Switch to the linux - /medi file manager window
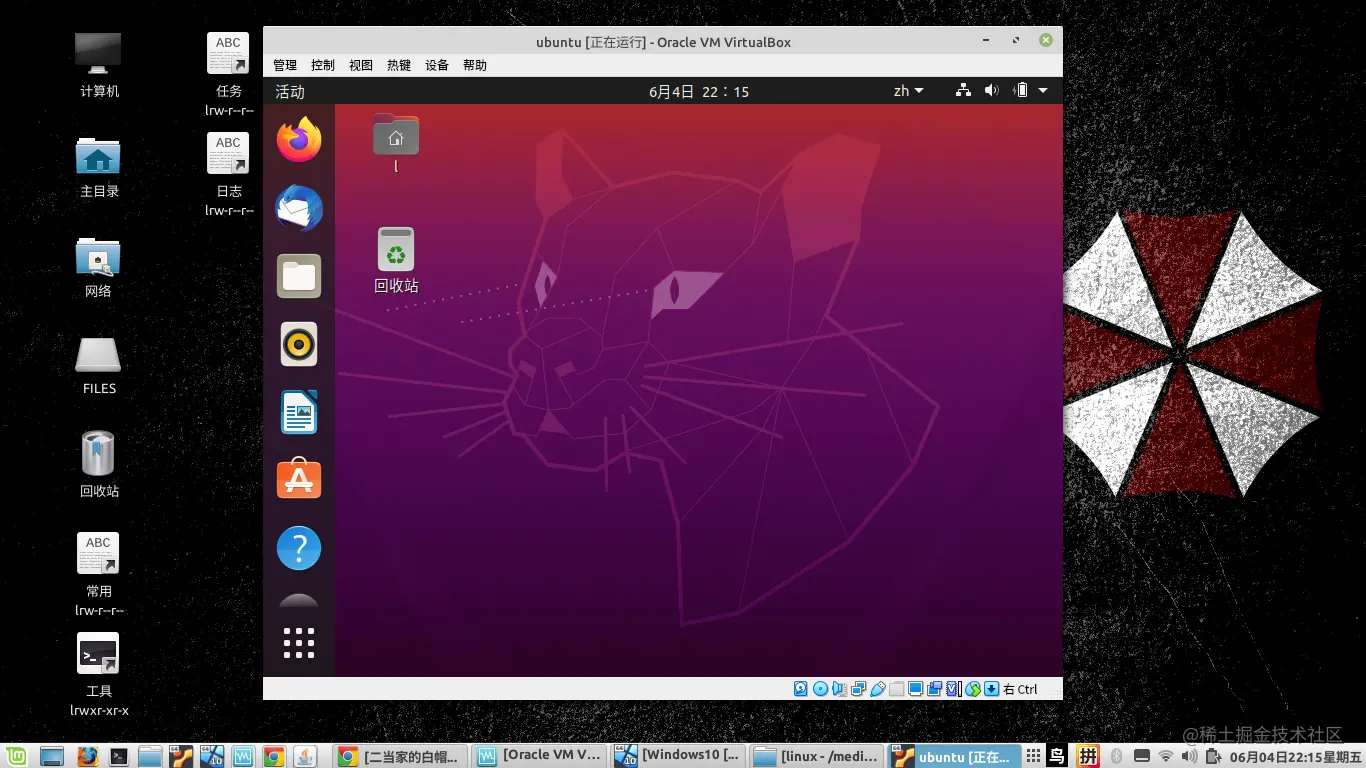The width and height of the screenshot is (1366, 768). point(816,756)
